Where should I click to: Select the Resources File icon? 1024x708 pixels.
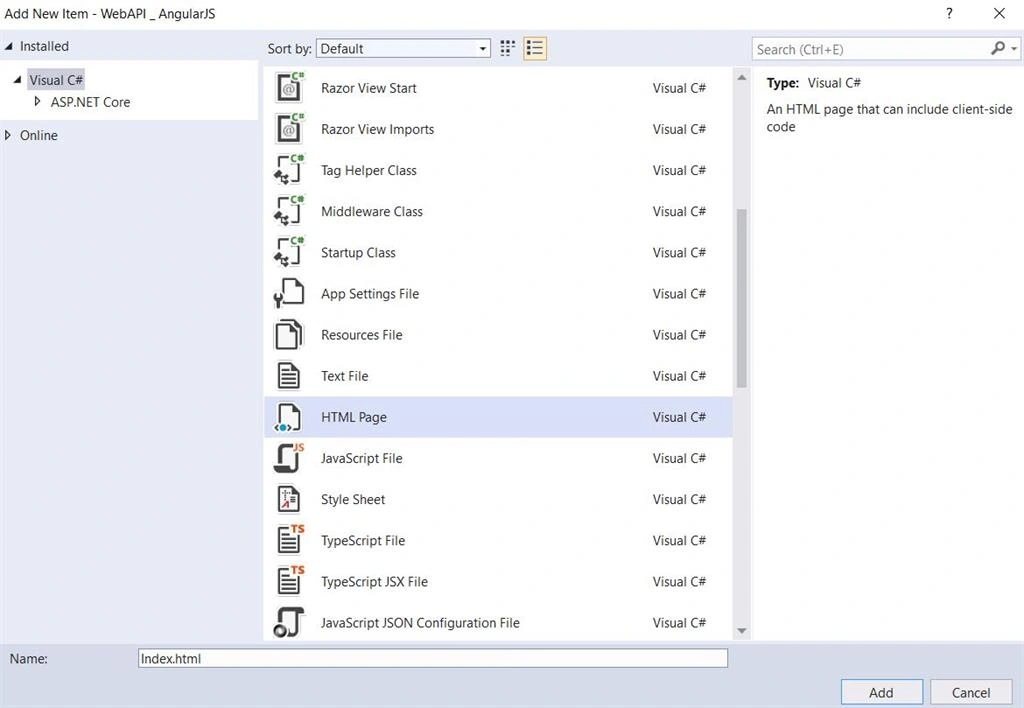[x=289, y=334]
